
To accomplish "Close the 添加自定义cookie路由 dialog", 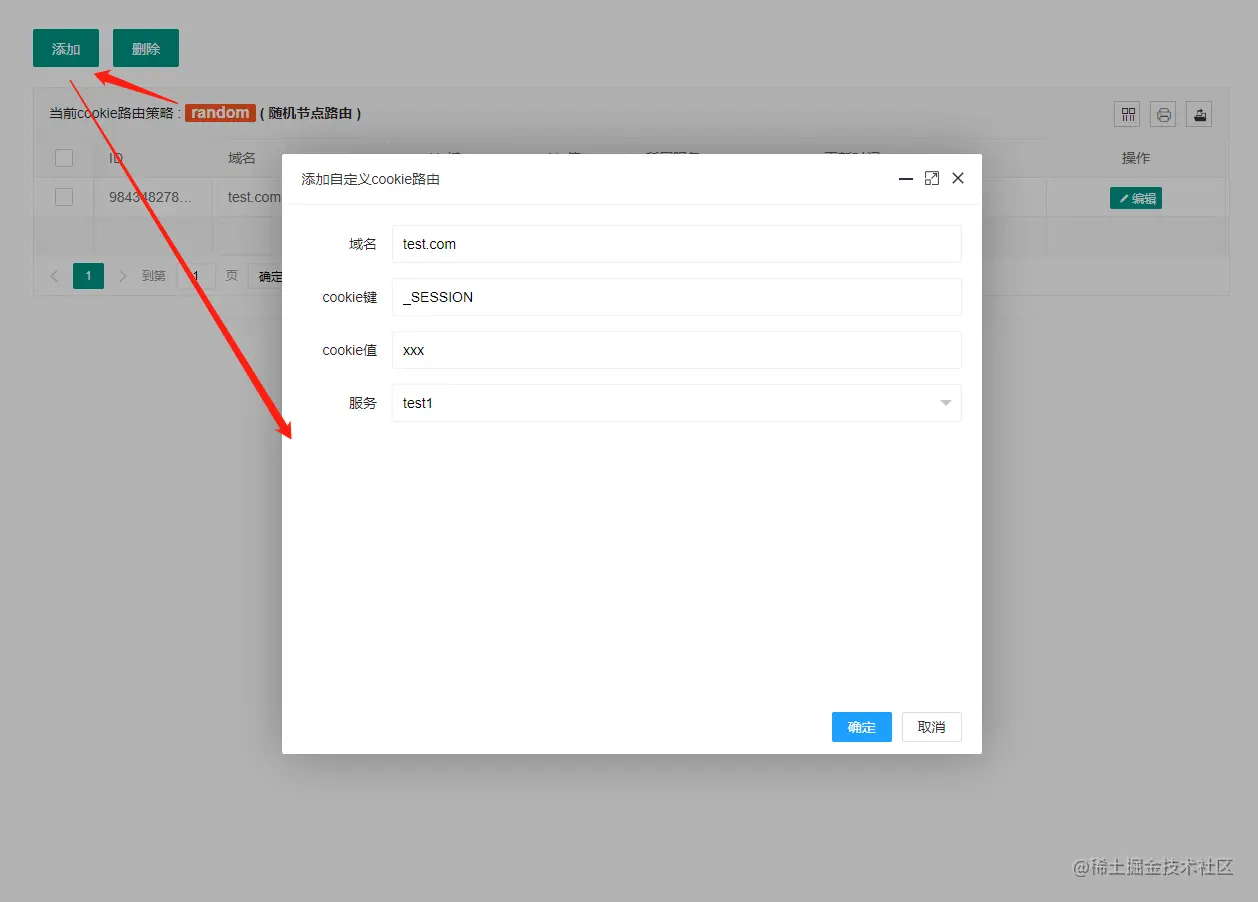I will [x=958, y=178].
